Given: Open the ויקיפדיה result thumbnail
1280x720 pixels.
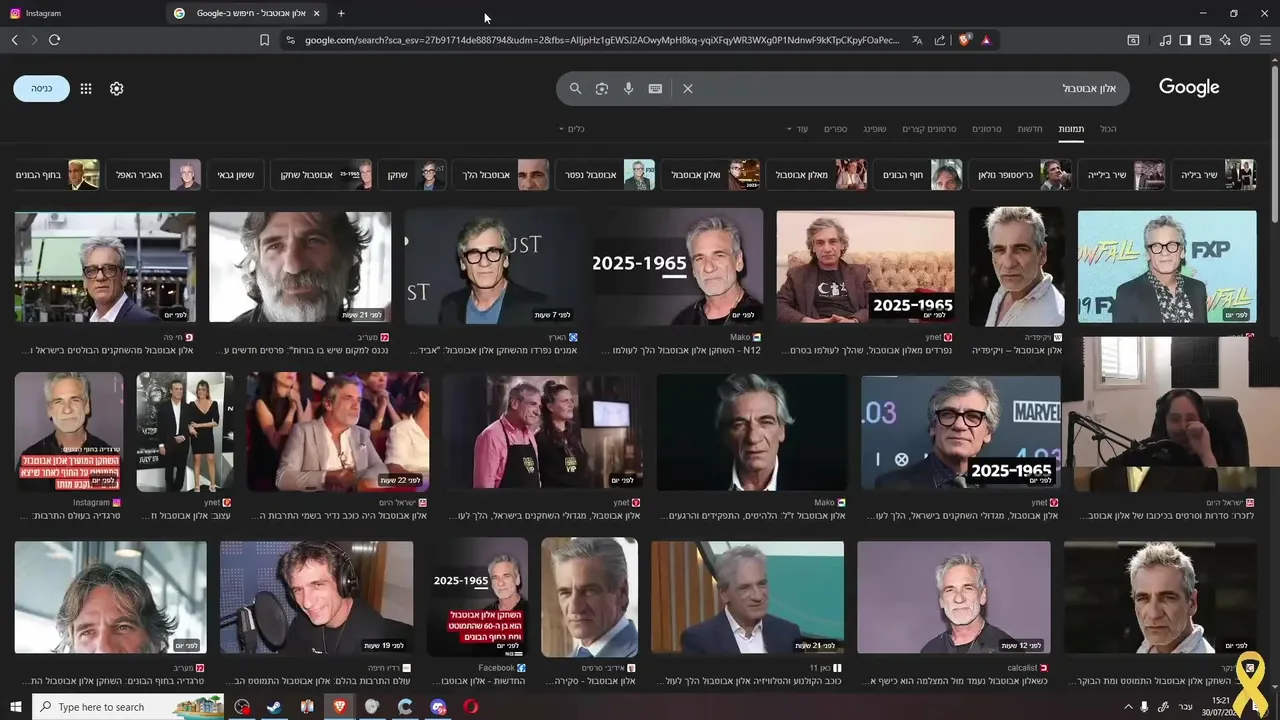Looking at the screenshot, I should point(1016,266).
